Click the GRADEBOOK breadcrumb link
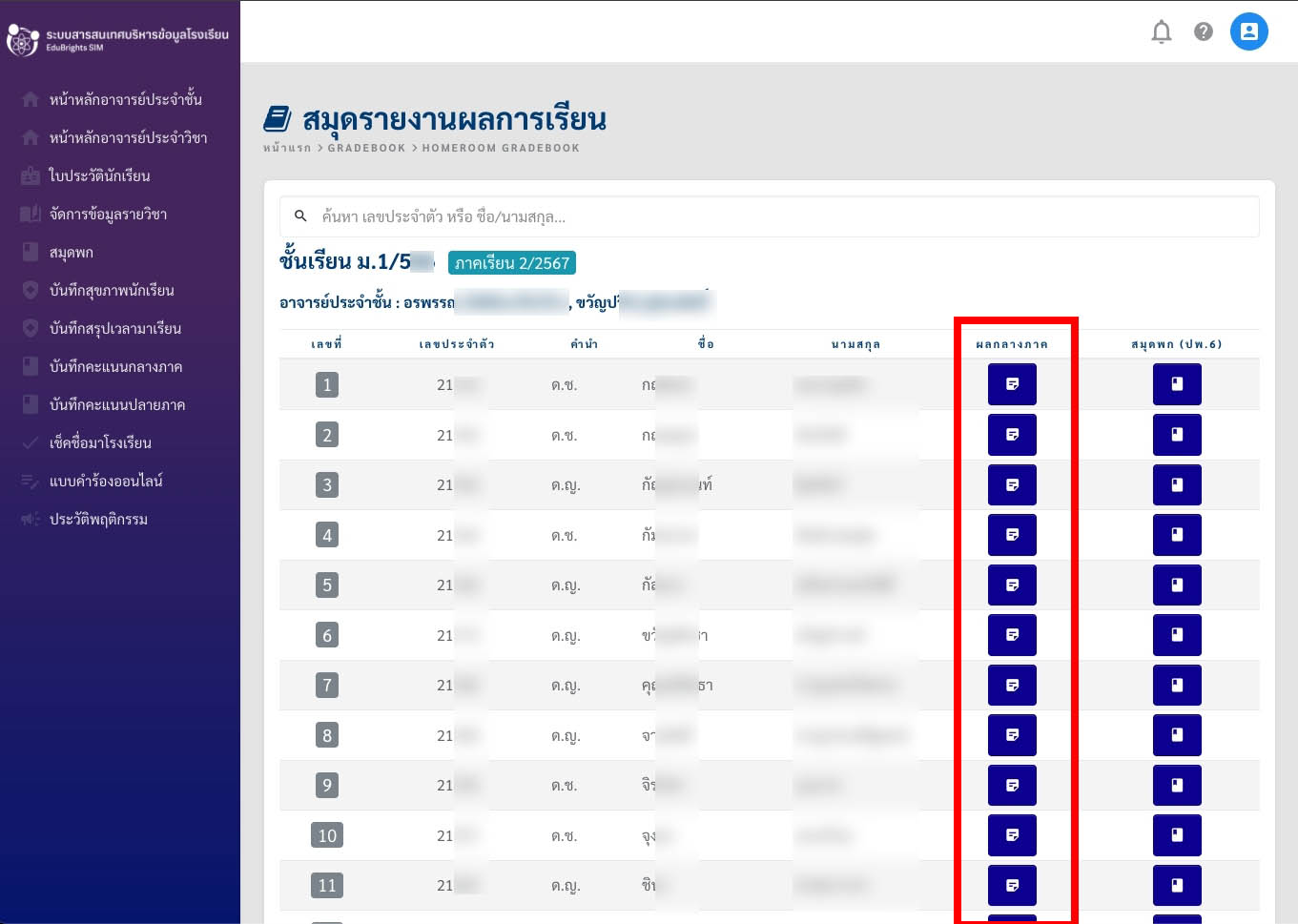The image size is (1298, 924). click(x=366, y=148)
